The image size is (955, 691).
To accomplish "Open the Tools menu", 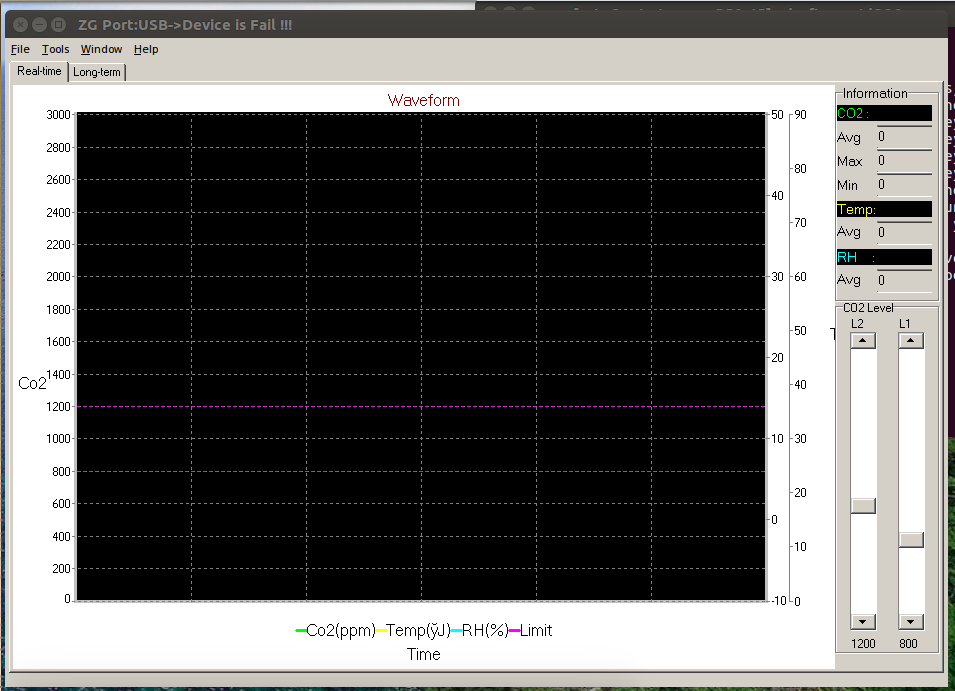I will coord(55,49).
